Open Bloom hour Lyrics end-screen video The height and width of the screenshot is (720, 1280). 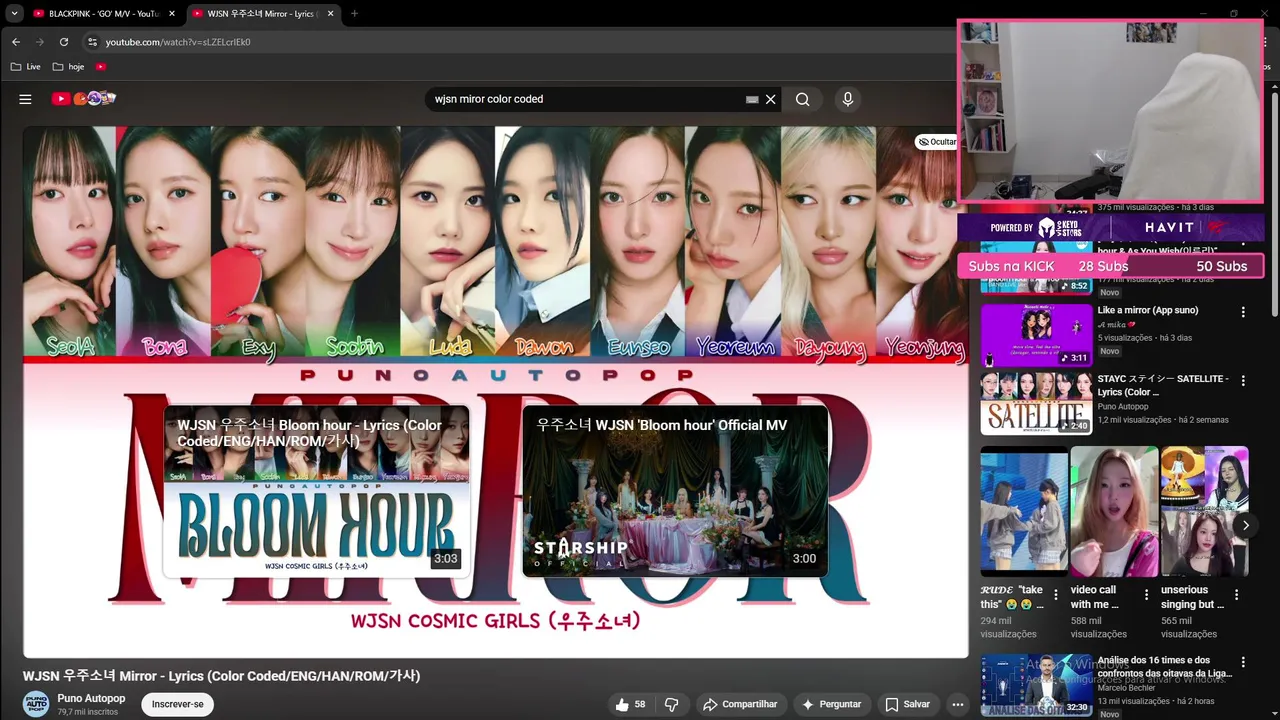316,491
